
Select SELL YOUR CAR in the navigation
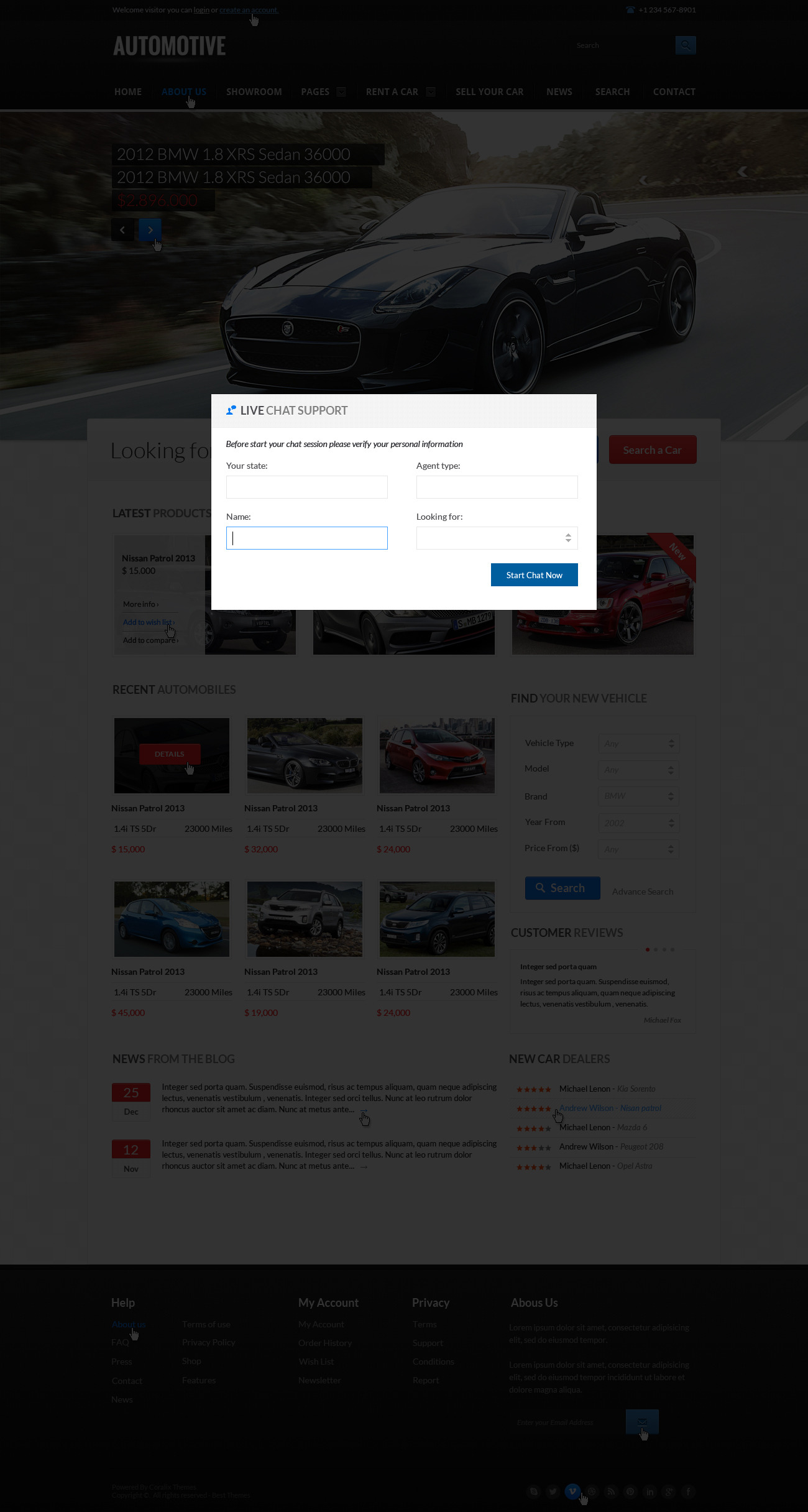(x=490, y=92)
